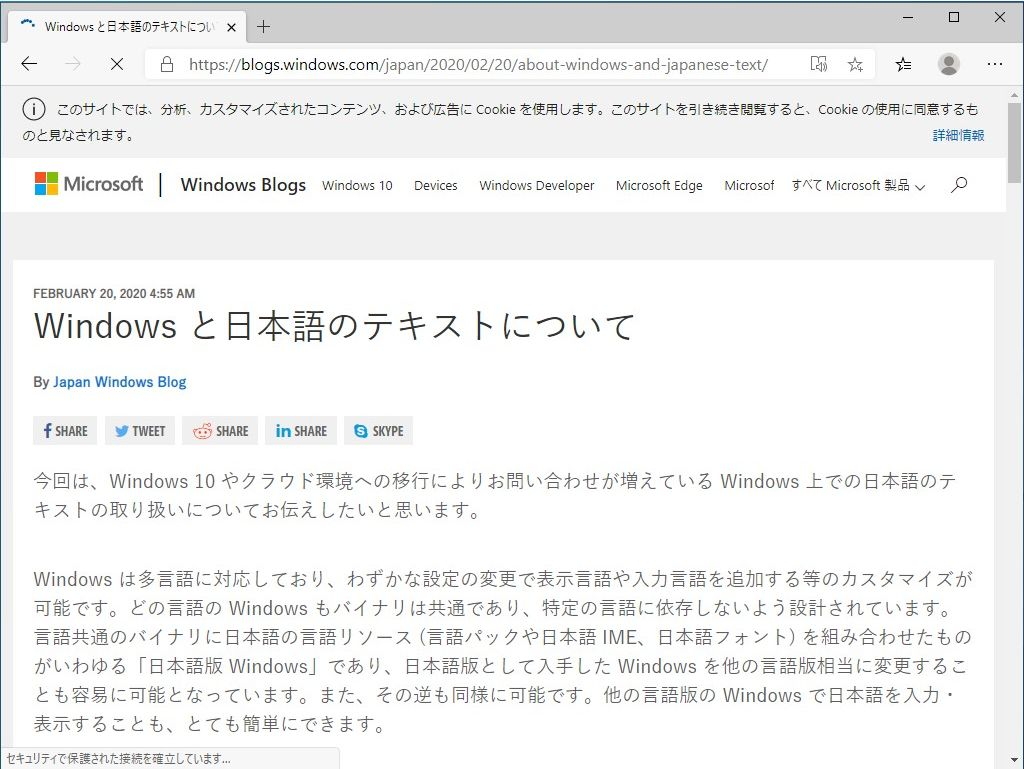Click the article title Windows と日本語のテキストについて
The image size is (1024, 769).
coord(334,326)
